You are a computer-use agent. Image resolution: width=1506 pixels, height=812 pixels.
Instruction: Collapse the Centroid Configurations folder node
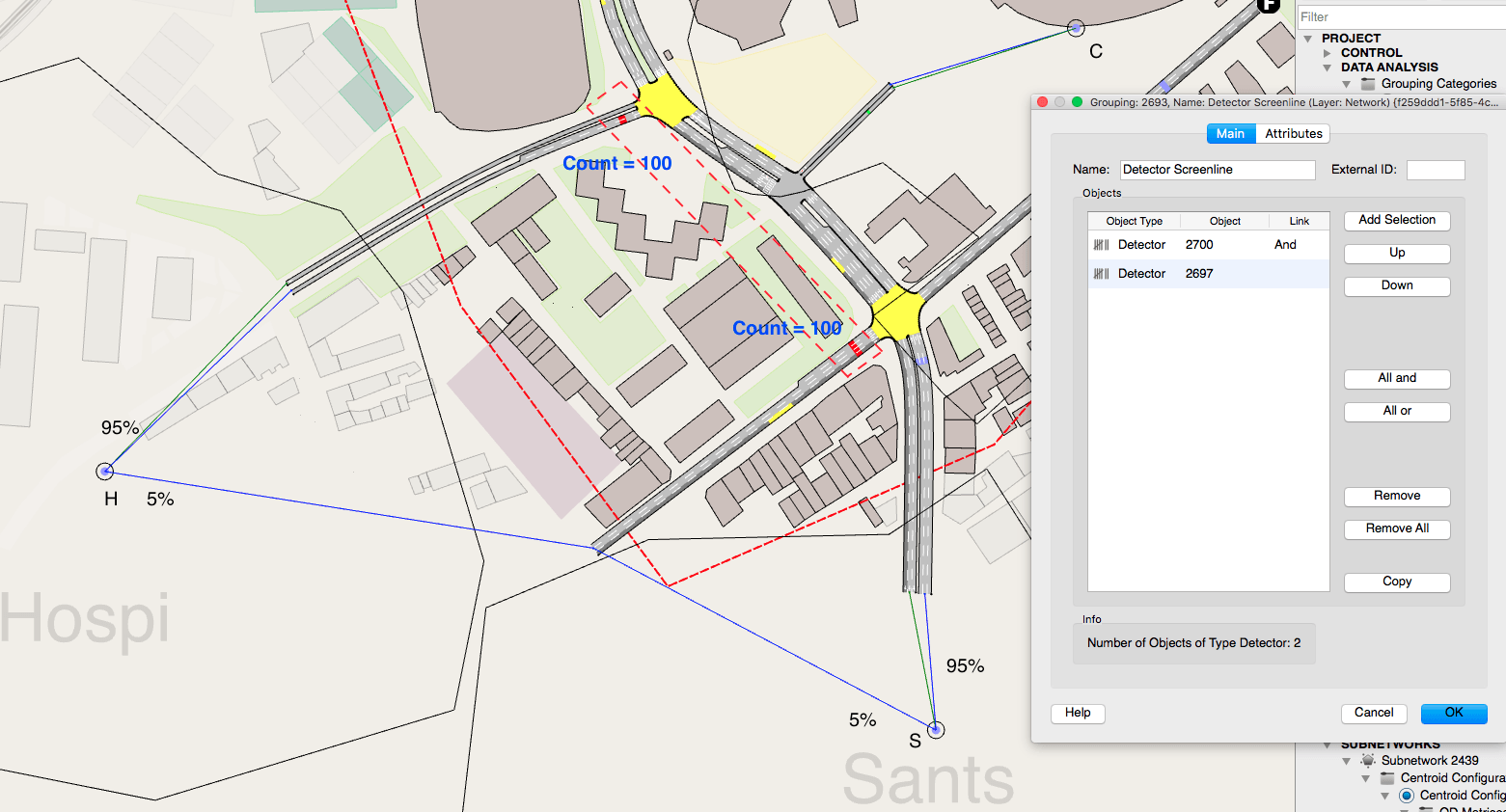(1366, 778)
